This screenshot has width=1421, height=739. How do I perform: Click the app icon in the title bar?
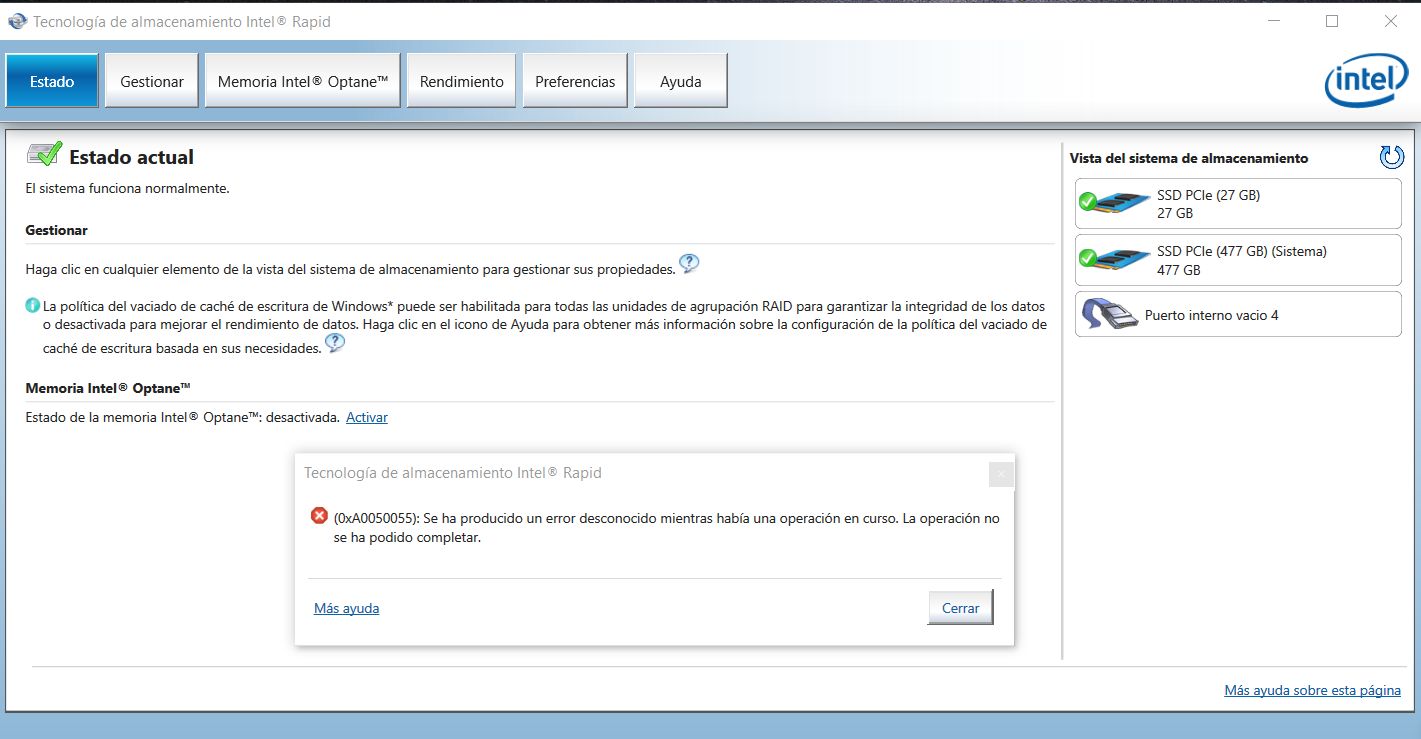click(17, 21)
